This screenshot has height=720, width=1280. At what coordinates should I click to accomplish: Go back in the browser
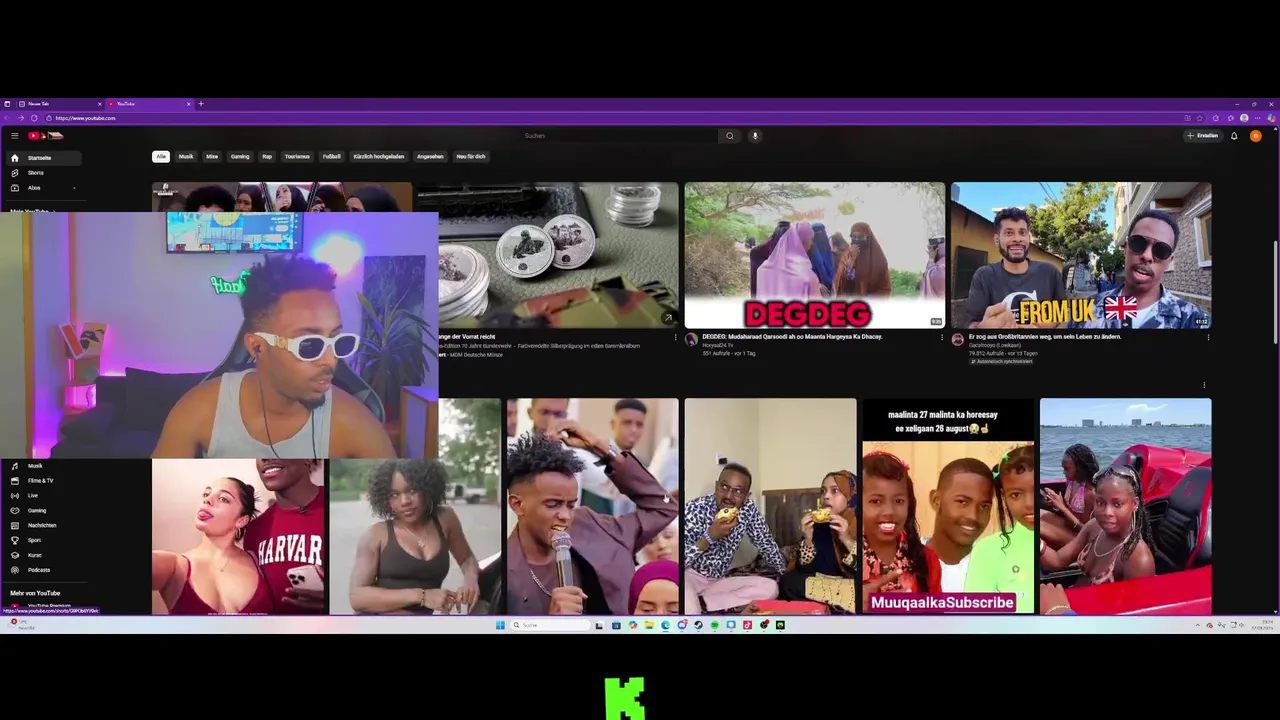[8, 118]
